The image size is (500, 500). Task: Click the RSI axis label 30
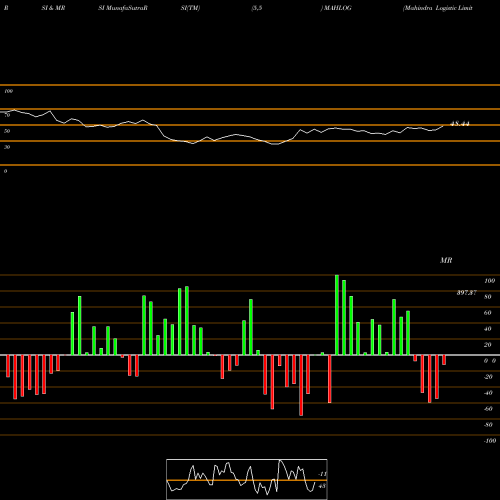click(7, 147)
